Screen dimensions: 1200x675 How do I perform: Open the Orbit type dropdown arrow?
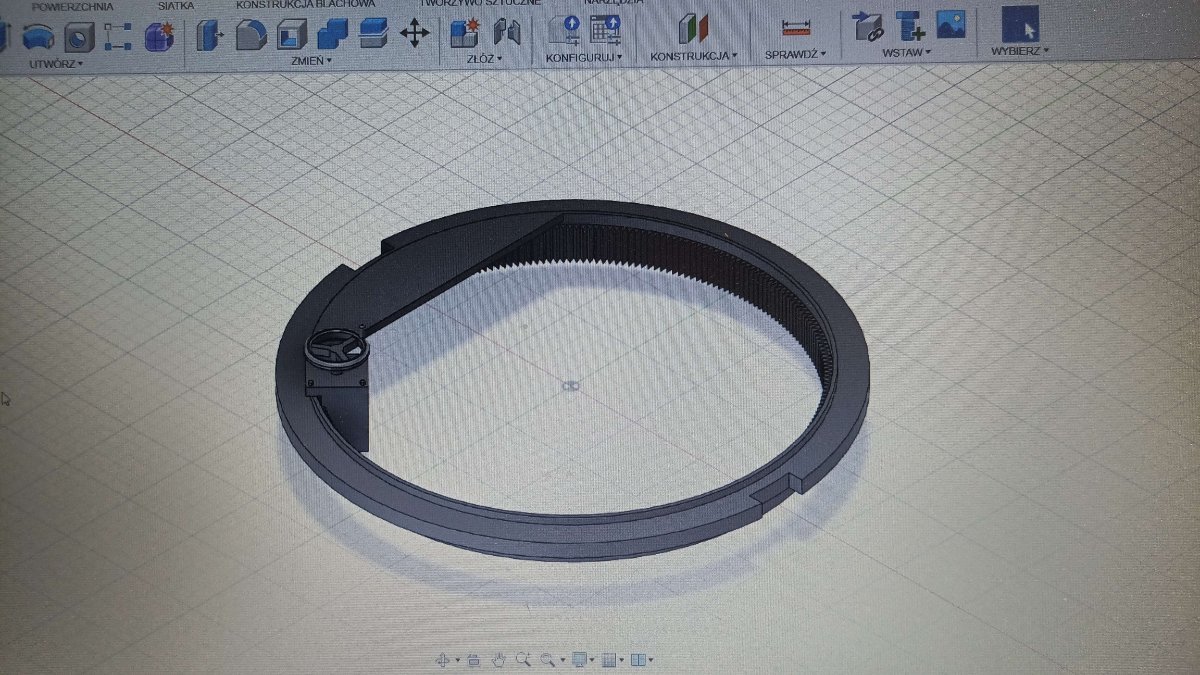pyautogui.click(x=458, y=660)
